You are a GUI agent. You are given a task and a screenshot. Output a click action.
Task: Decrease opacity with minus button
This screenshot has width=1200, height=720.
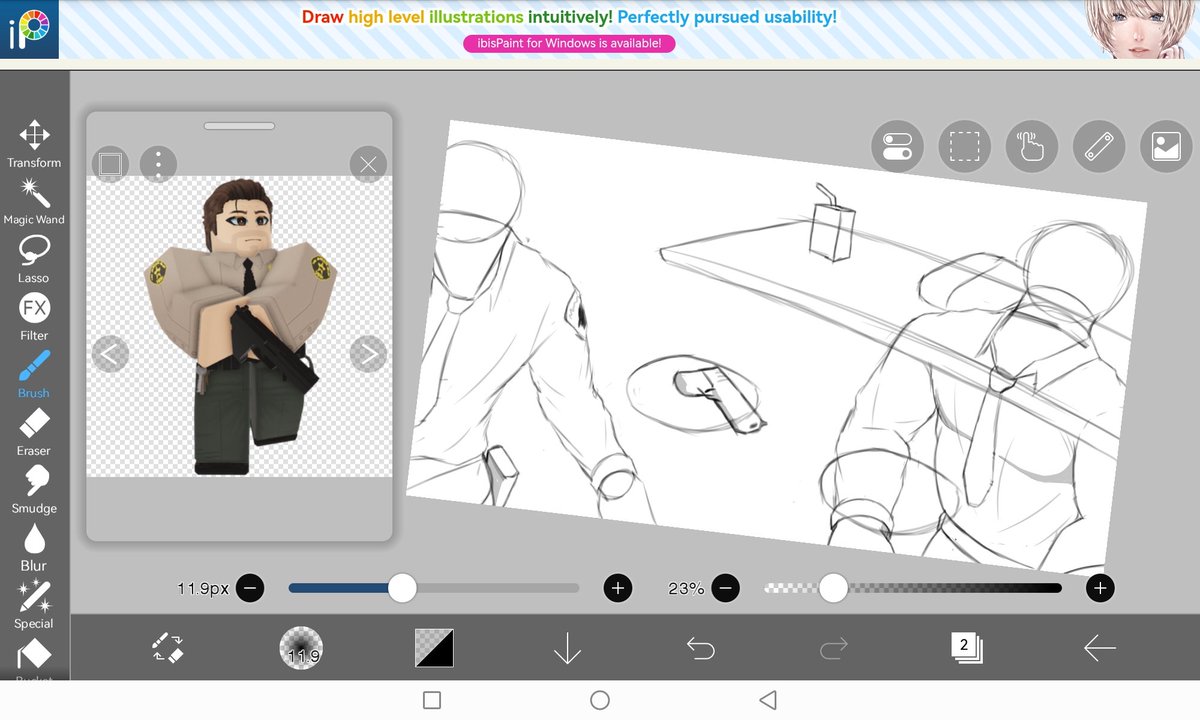pyautogui.click(x=726, y=588)
